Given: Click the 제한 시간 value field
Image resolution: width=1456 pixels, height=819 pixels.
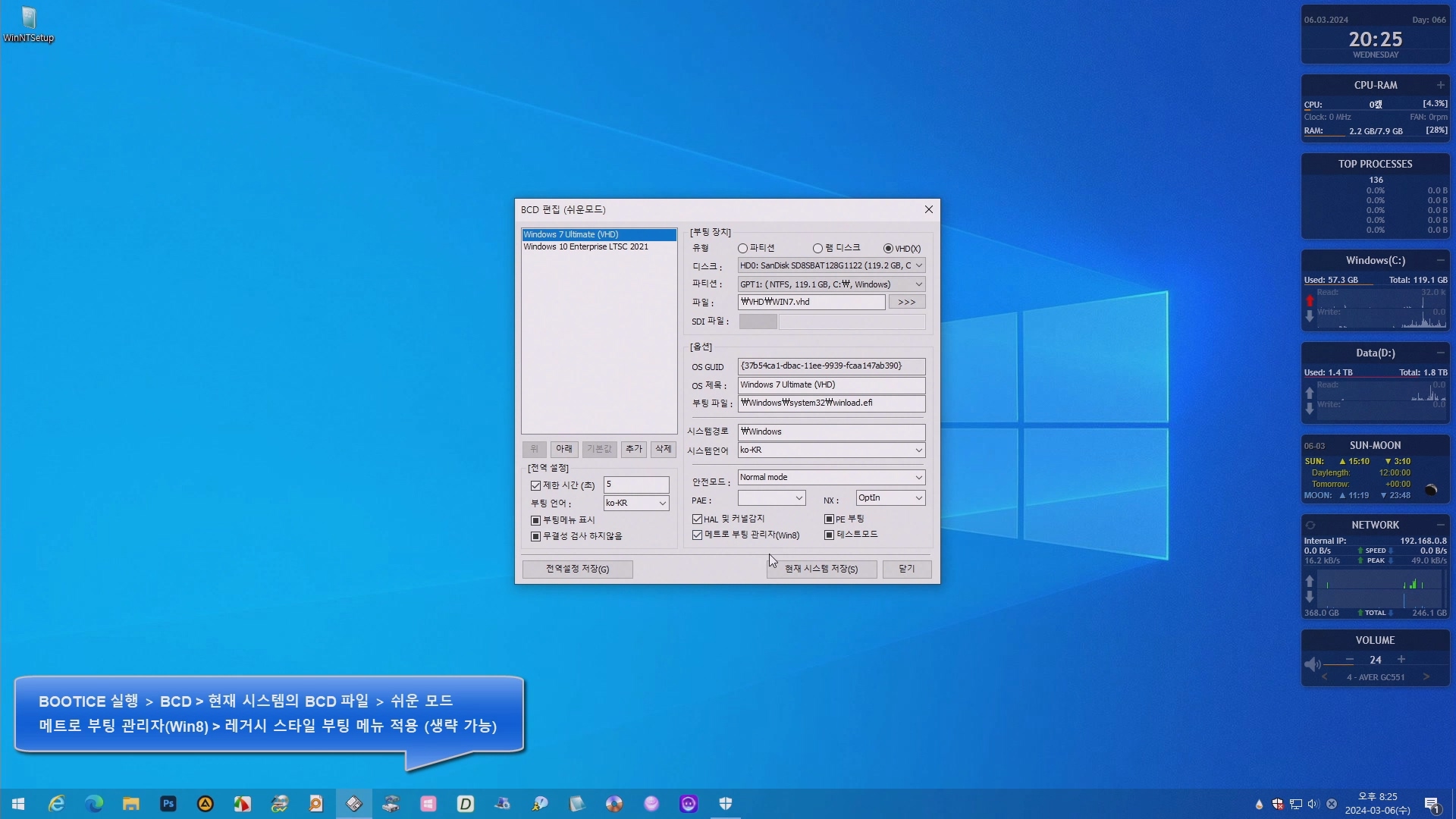Looking at the screenshot, I should coord(636,485).
